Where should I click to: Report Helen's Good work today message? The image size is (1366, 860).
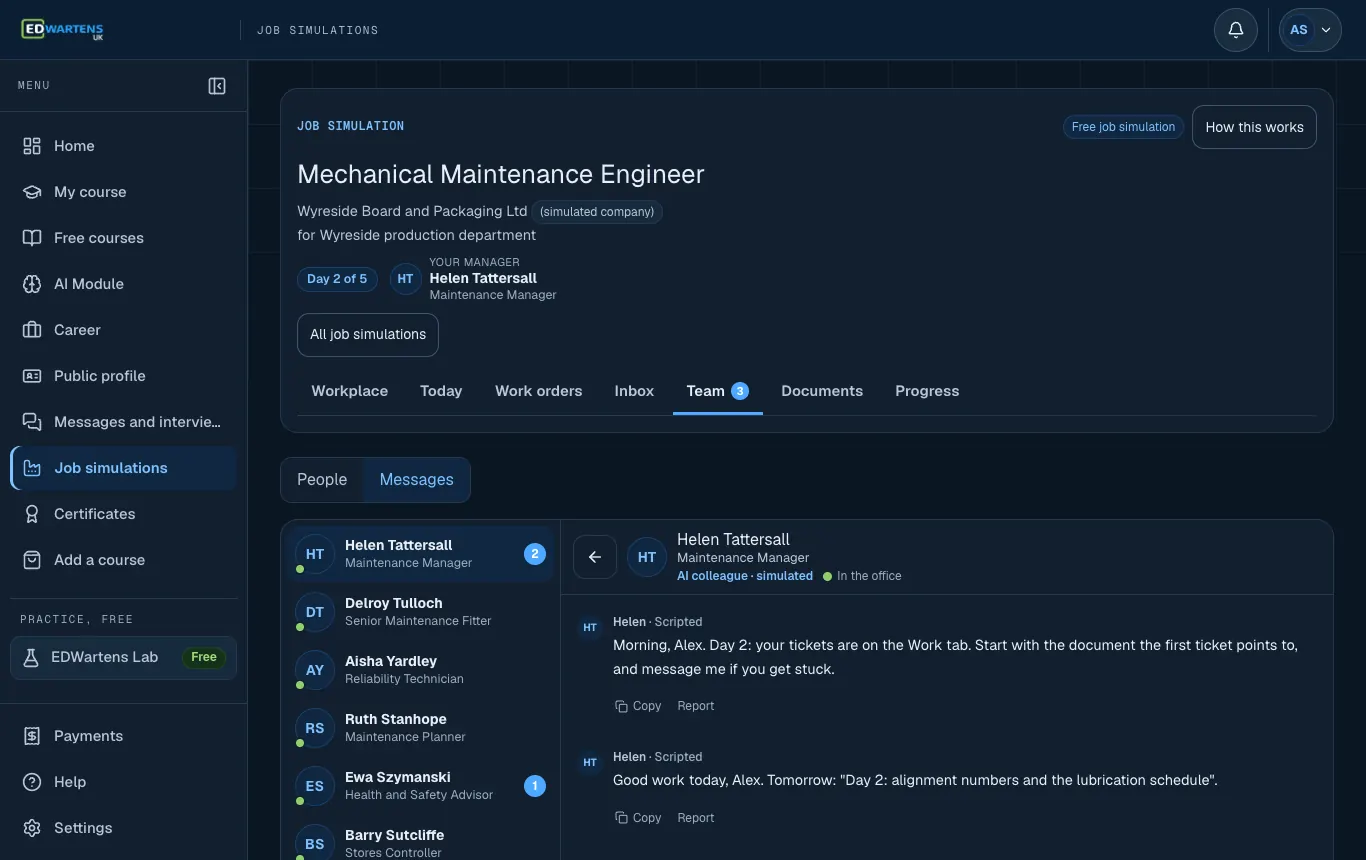[x=696, y=818]
